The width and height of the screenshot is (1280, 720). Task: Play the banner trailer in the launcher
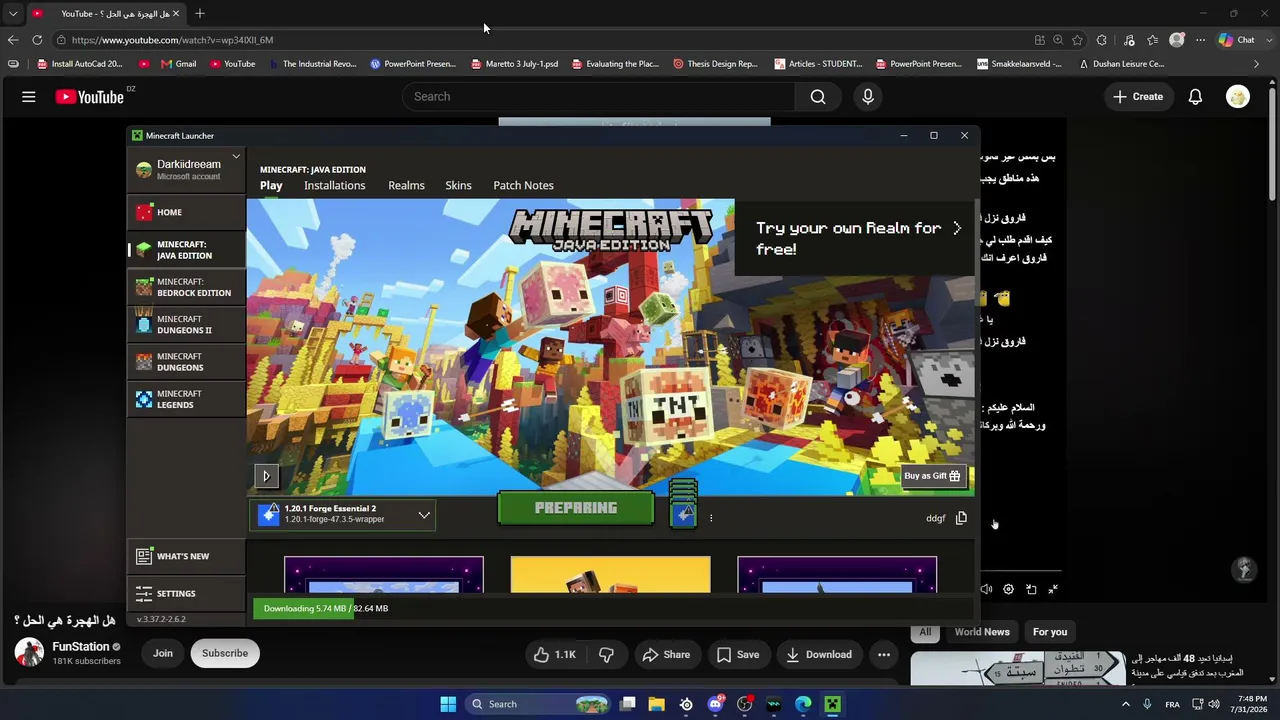[x=266, y=476]
